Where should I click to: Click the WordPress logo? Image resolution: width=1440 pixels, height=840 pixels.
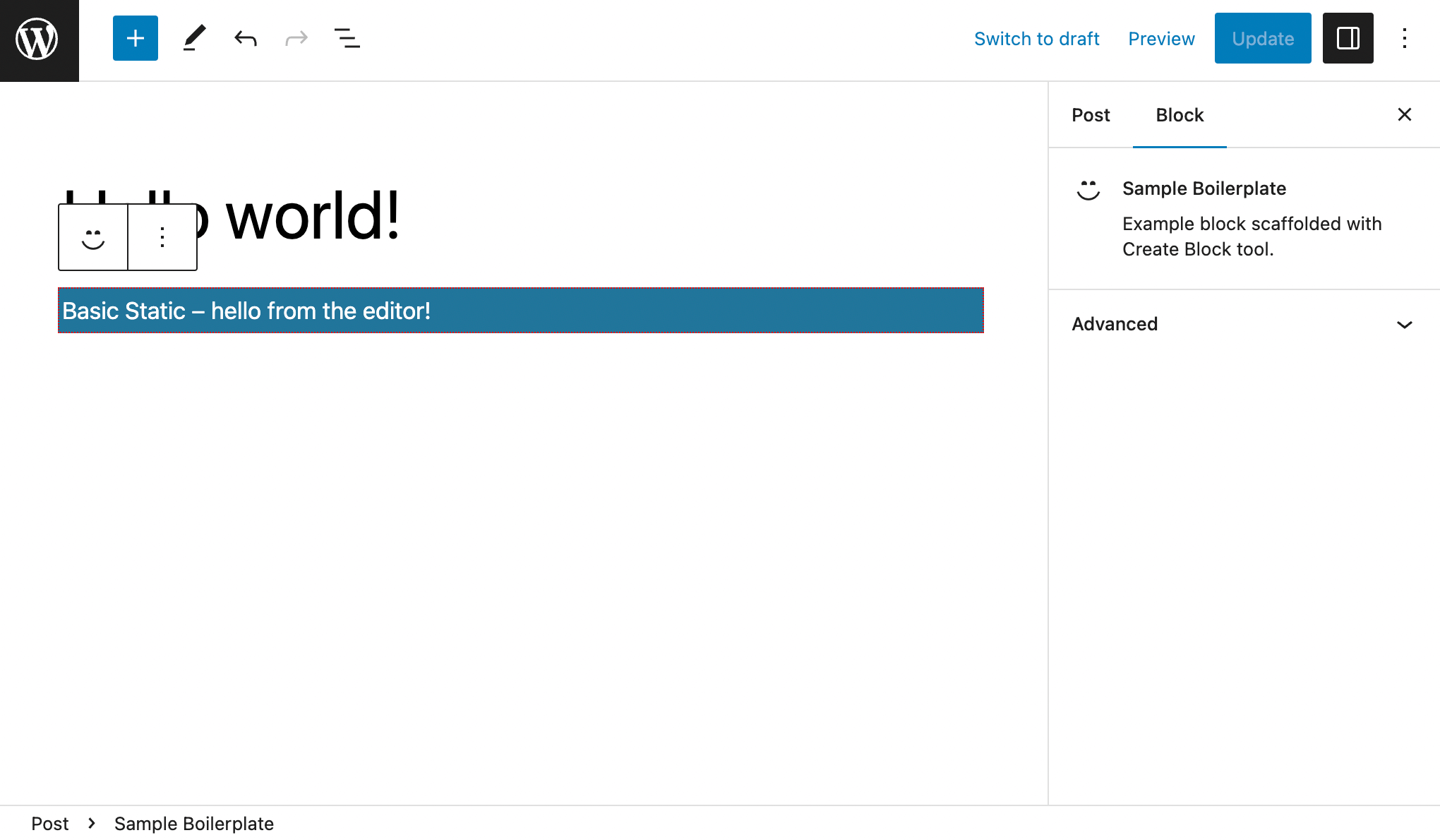39,39
